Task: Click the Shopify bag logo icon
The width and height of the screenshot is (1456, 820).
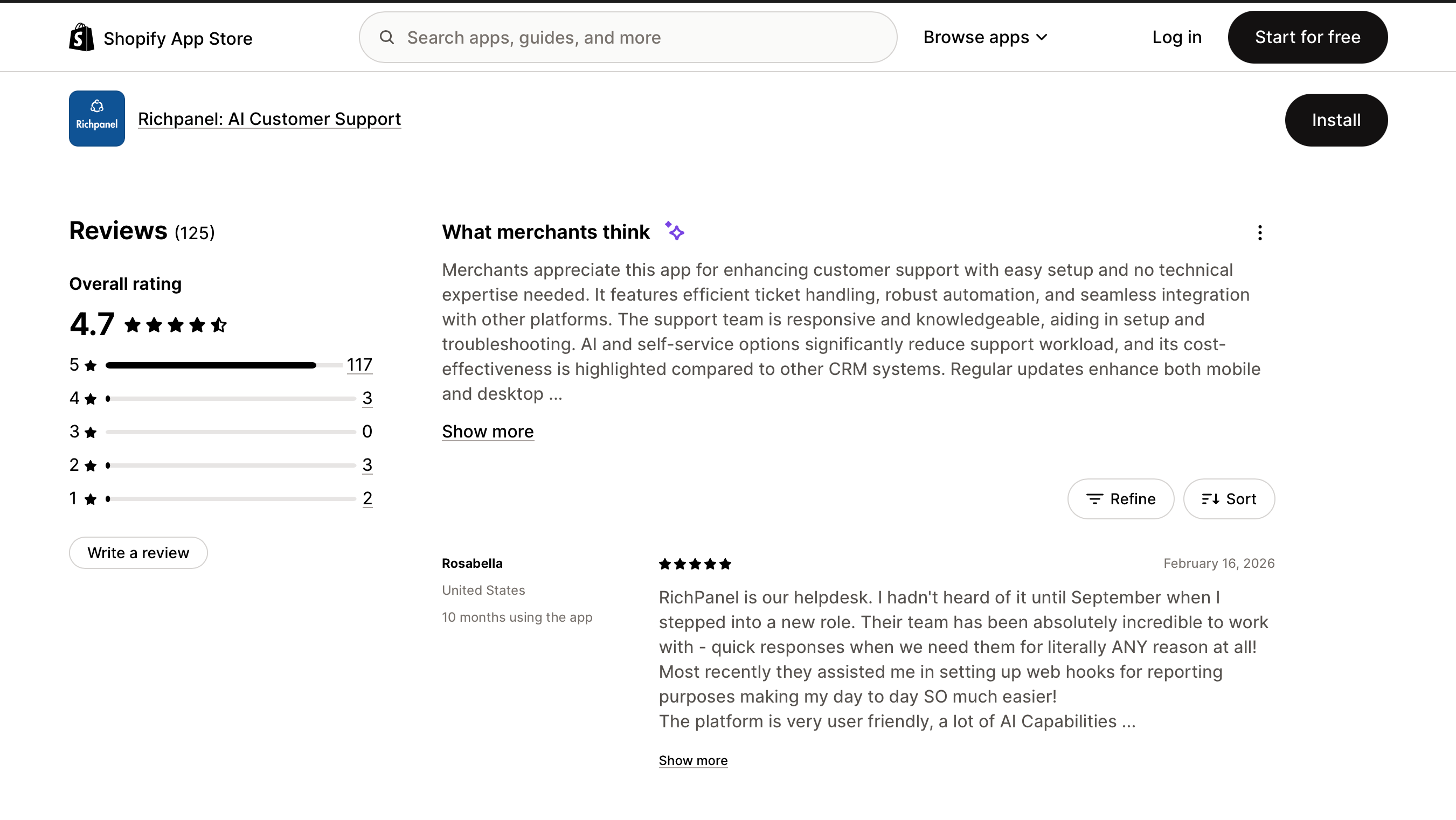Action: (x=81, y=37)
